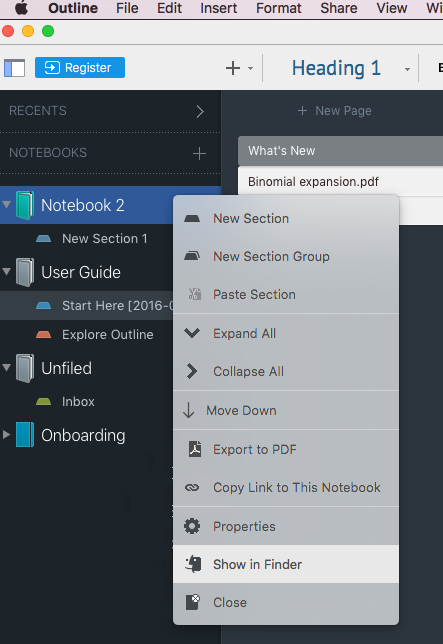Choose Move Down from context menu
This screenshot has height=644, width=443.
(286, 410)
